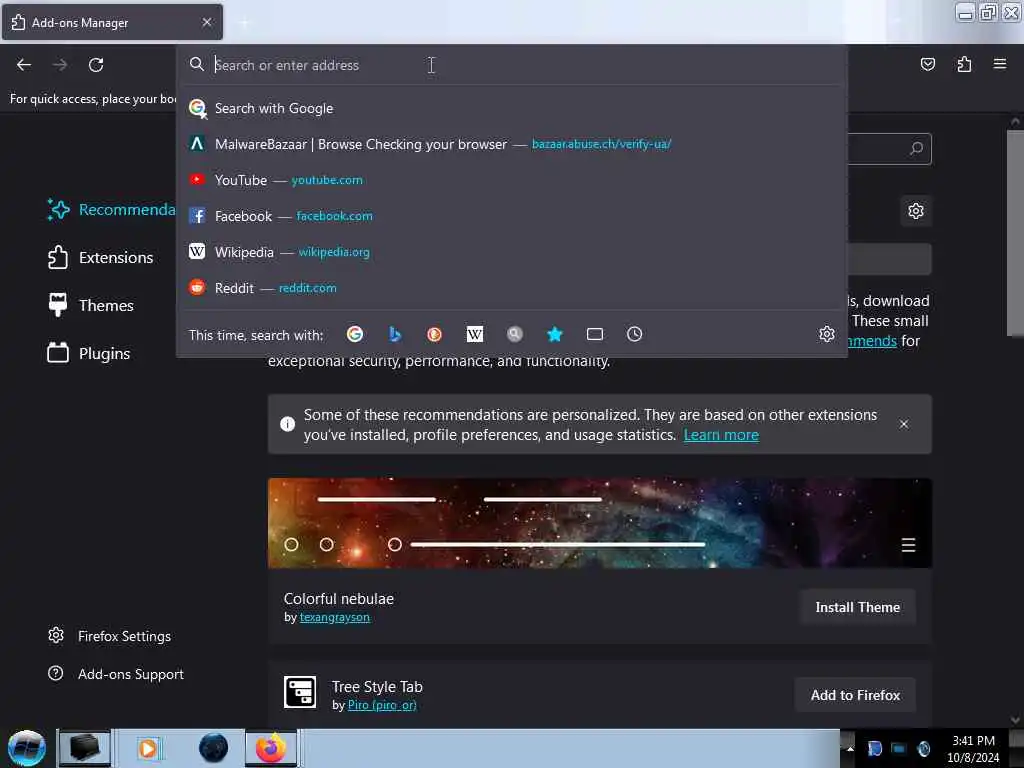This screenshot has width=1024, height=768.
Task: Open the Pocket save icon
Action: tap(927, 64)
